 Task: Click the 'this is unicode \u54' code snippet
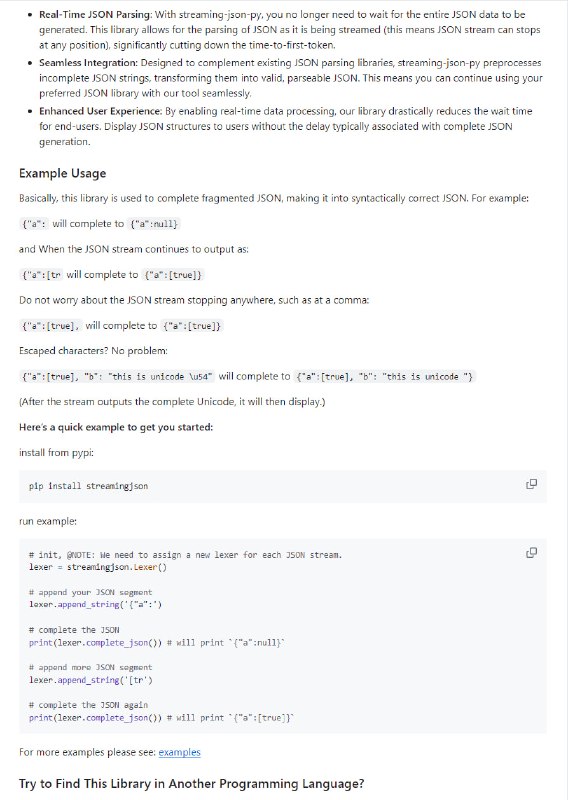(118, 377)
